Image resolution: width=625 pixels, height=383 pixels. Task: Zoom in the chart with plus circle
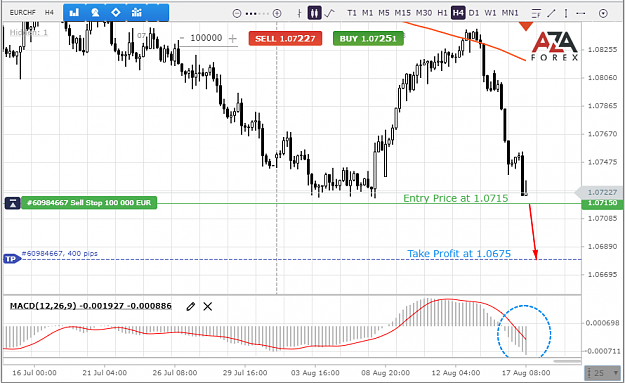[277, 14]
